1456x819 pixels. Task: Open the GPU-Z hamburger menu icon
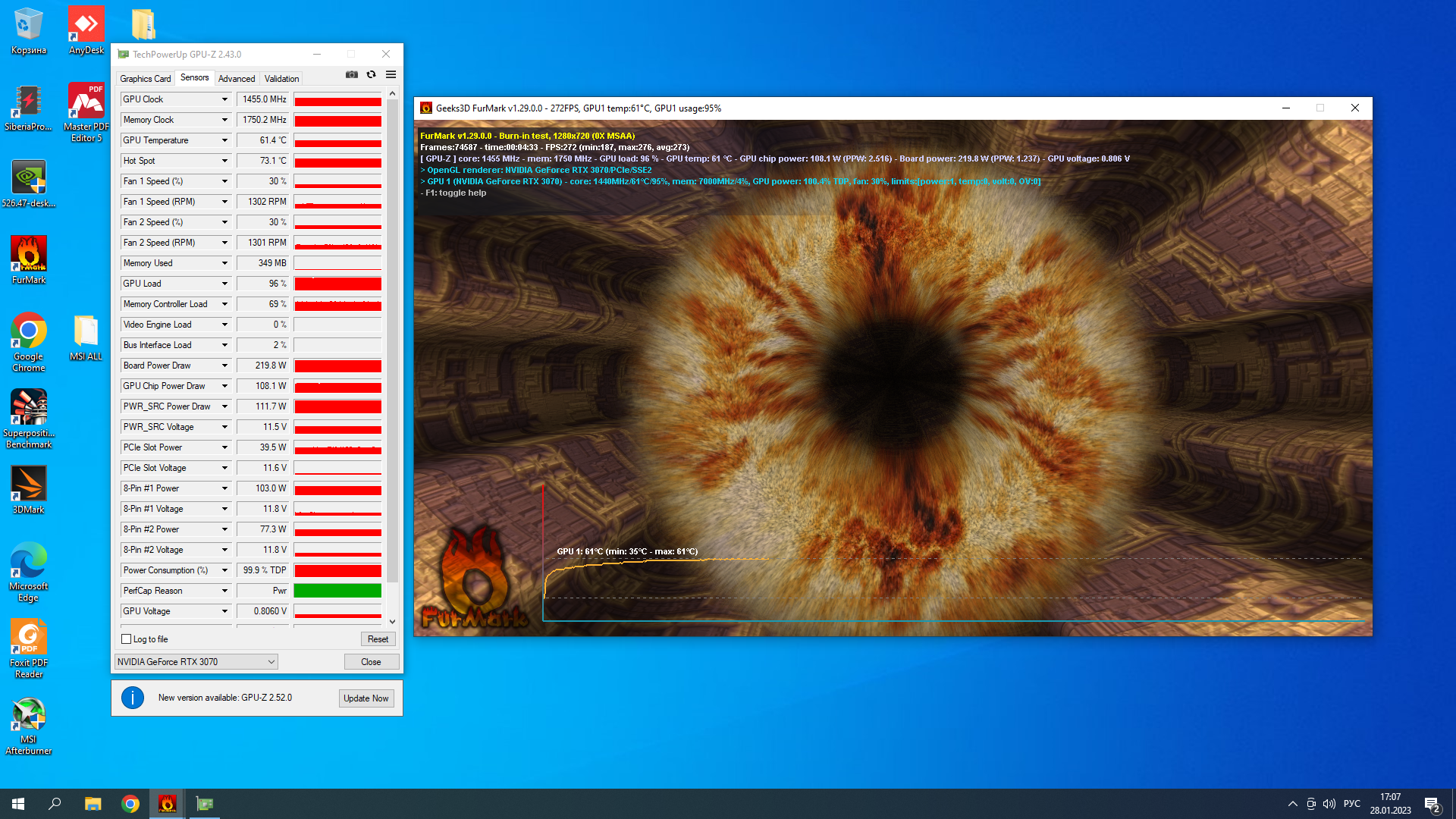[x=391, y=74]
